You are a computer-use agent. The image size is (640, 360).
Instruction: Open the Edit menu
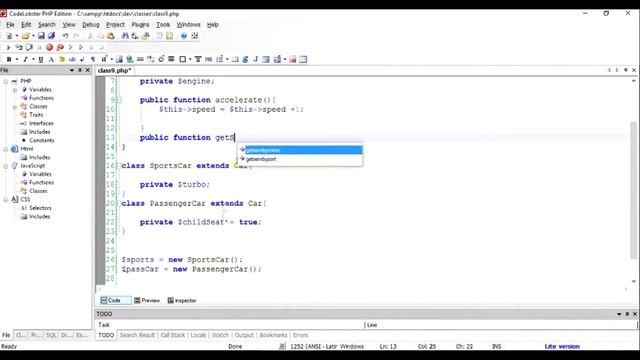pyautogui.click(x=26, y=25)
